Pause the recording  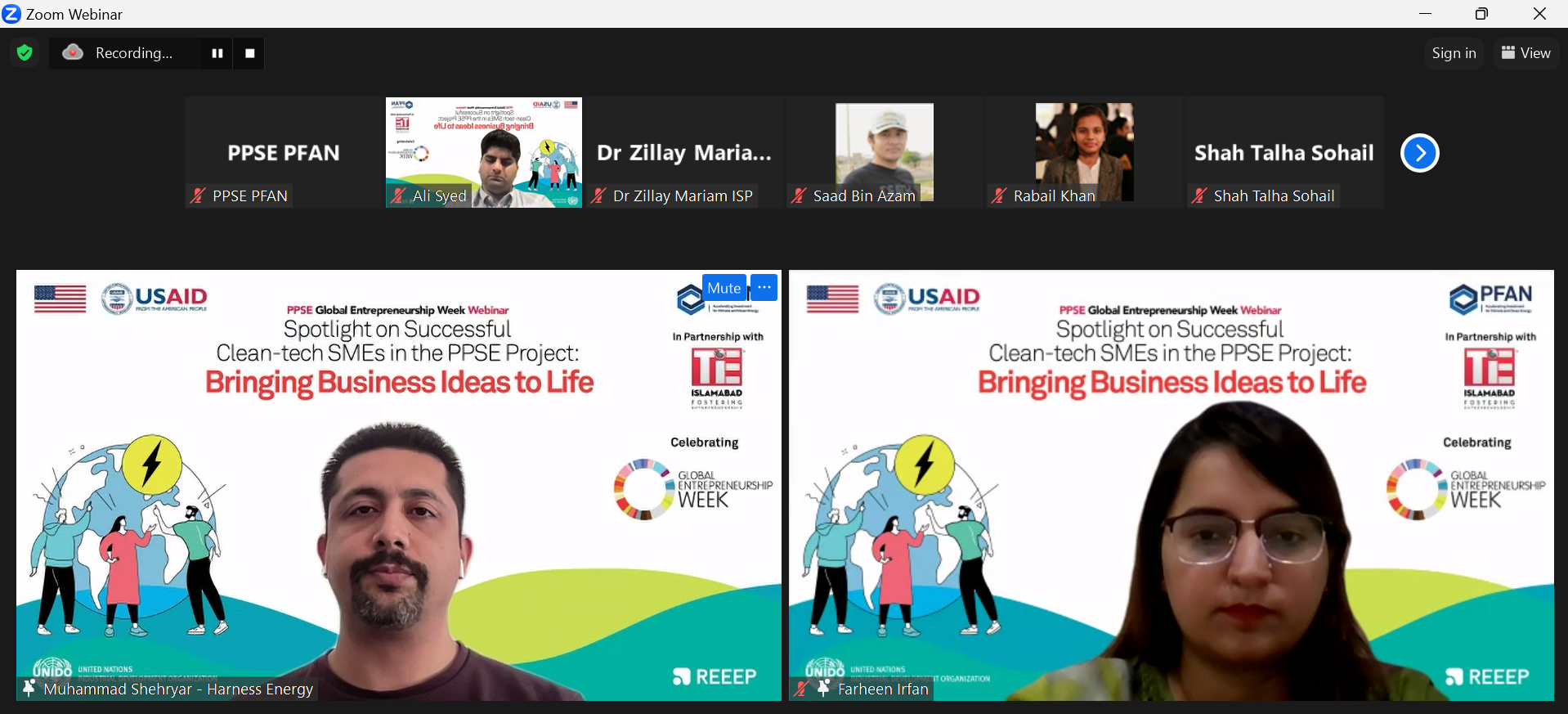click(217, 53)
